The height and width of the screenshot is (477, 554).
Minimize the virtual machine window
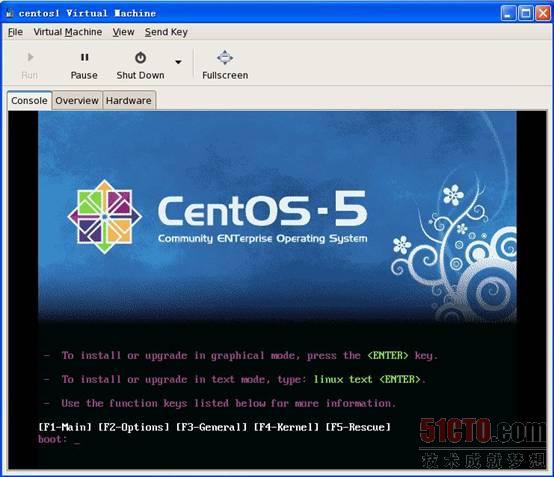[508, 14]
